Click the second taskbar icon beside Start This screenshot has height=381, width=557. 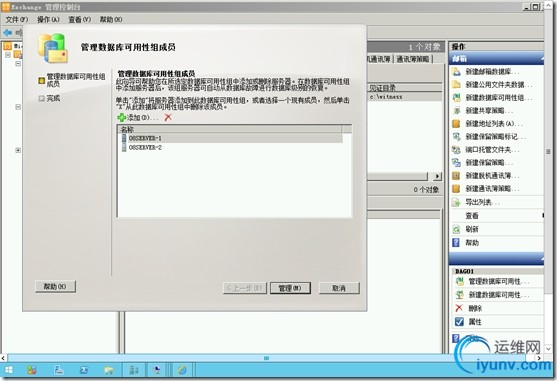click(x=32, y=370)
